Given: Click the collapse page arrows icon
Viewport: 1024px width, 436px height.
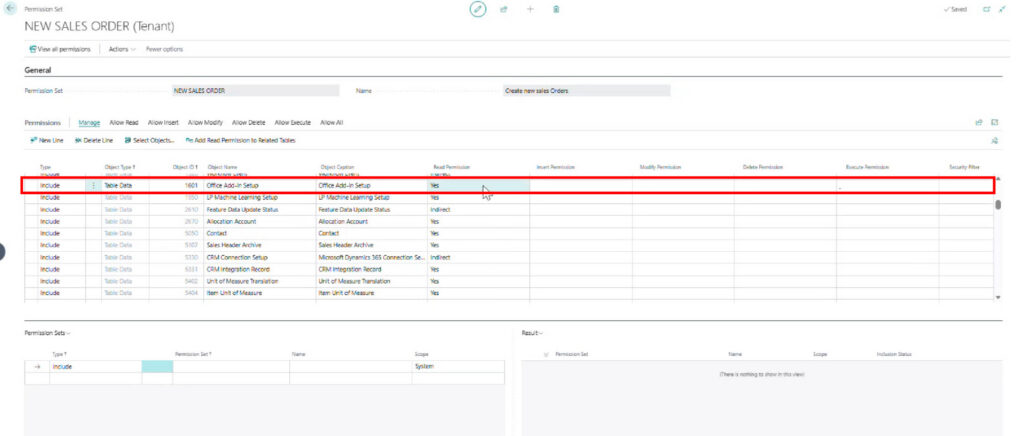Looking at the screenshot, I should pos(1002,10).
